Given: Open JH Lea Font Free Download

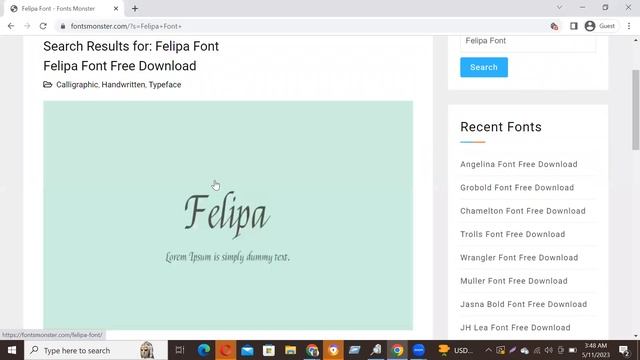Looking at the screenshot, I should click(516, 327).
